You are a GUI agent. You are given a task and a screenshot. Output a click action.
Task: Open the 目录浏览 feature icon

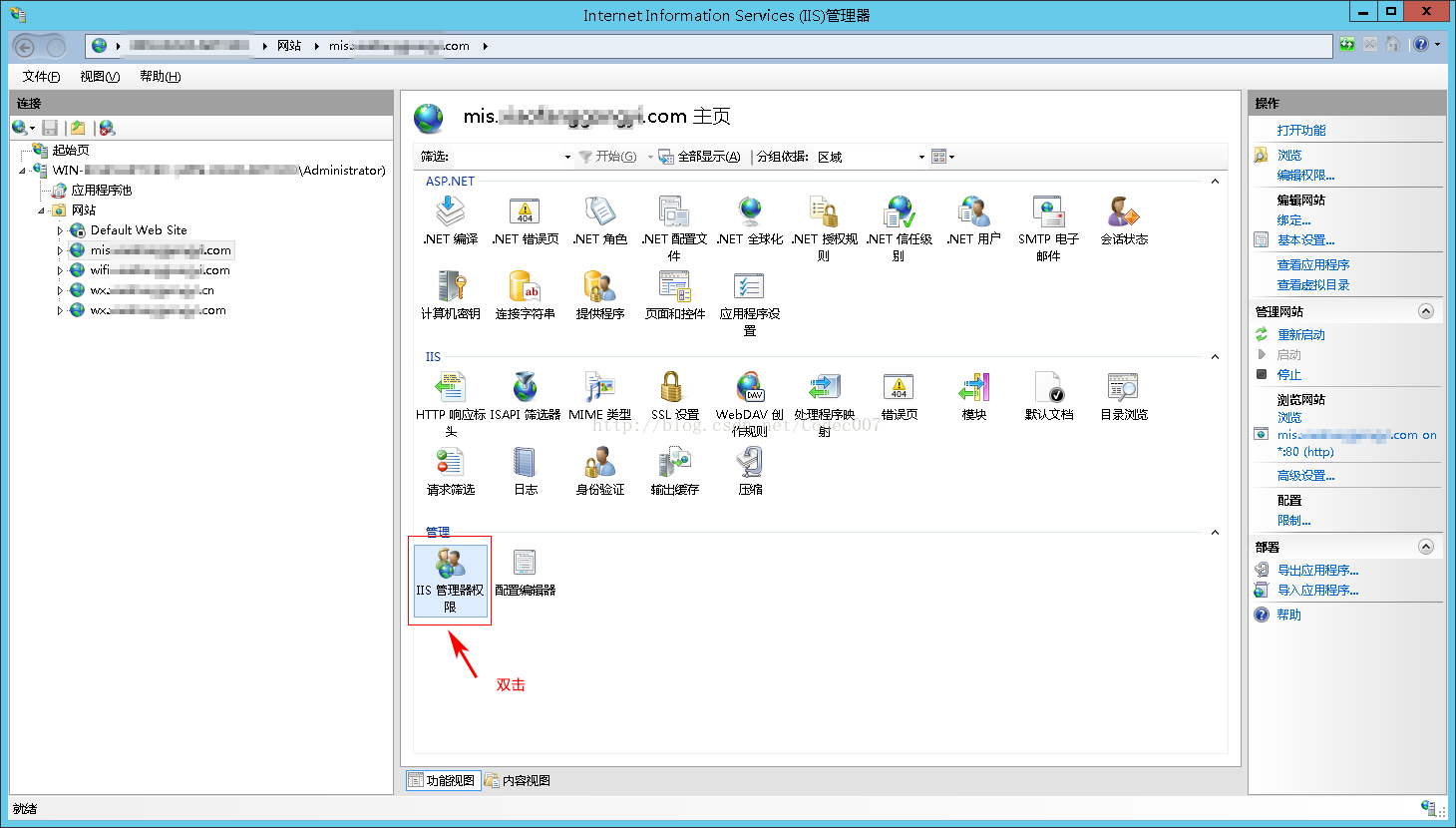click(1123, 388)
